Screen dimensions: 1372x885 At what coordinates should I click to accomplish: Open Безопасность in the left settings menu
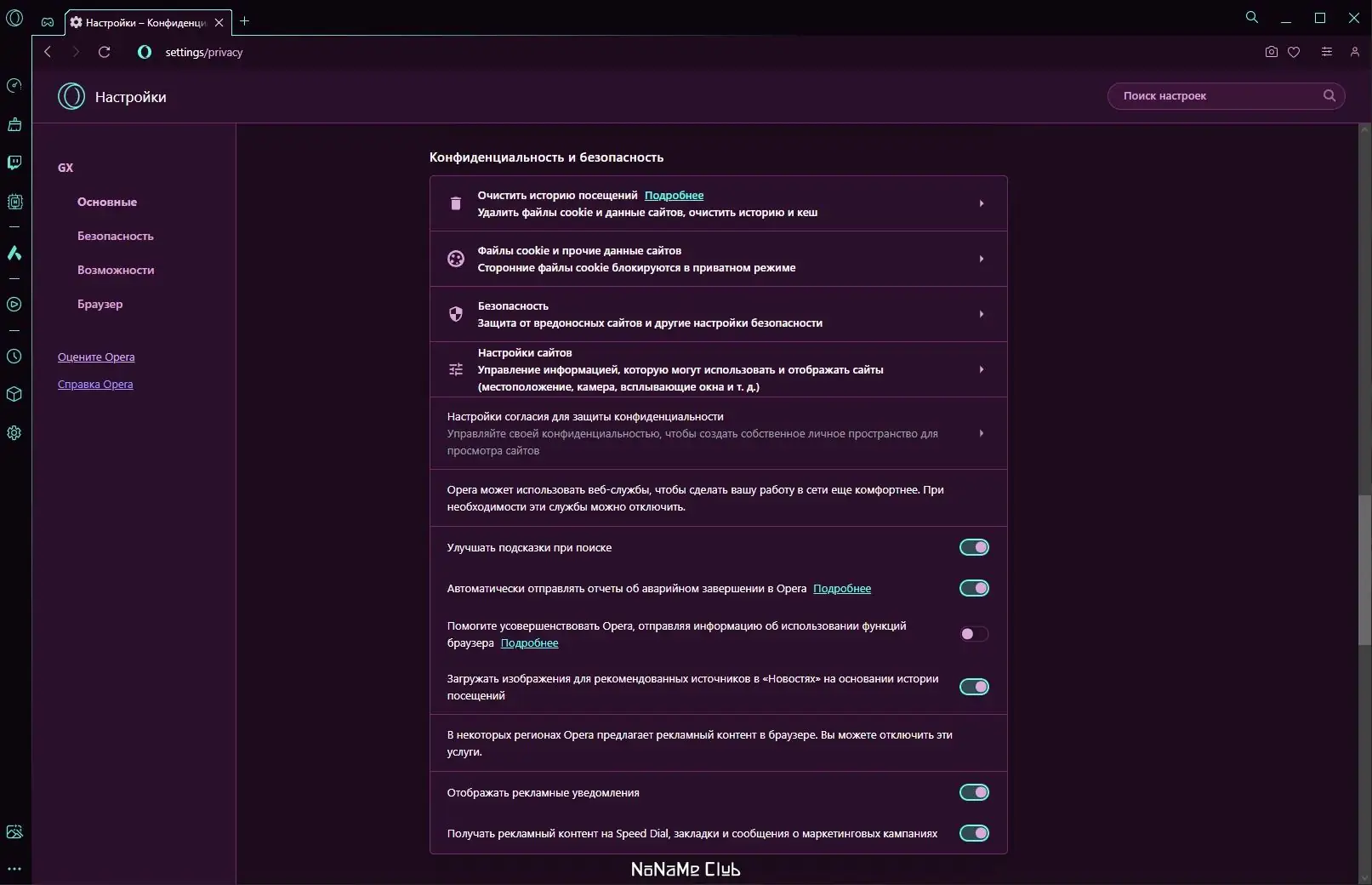pos(116,236)
